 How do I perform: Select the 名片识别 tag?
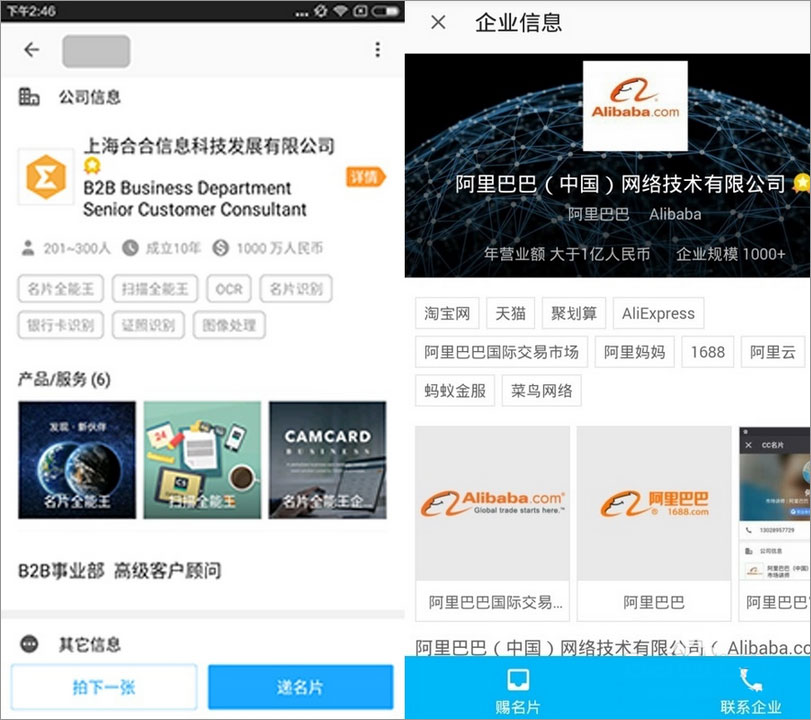point(296,289)
